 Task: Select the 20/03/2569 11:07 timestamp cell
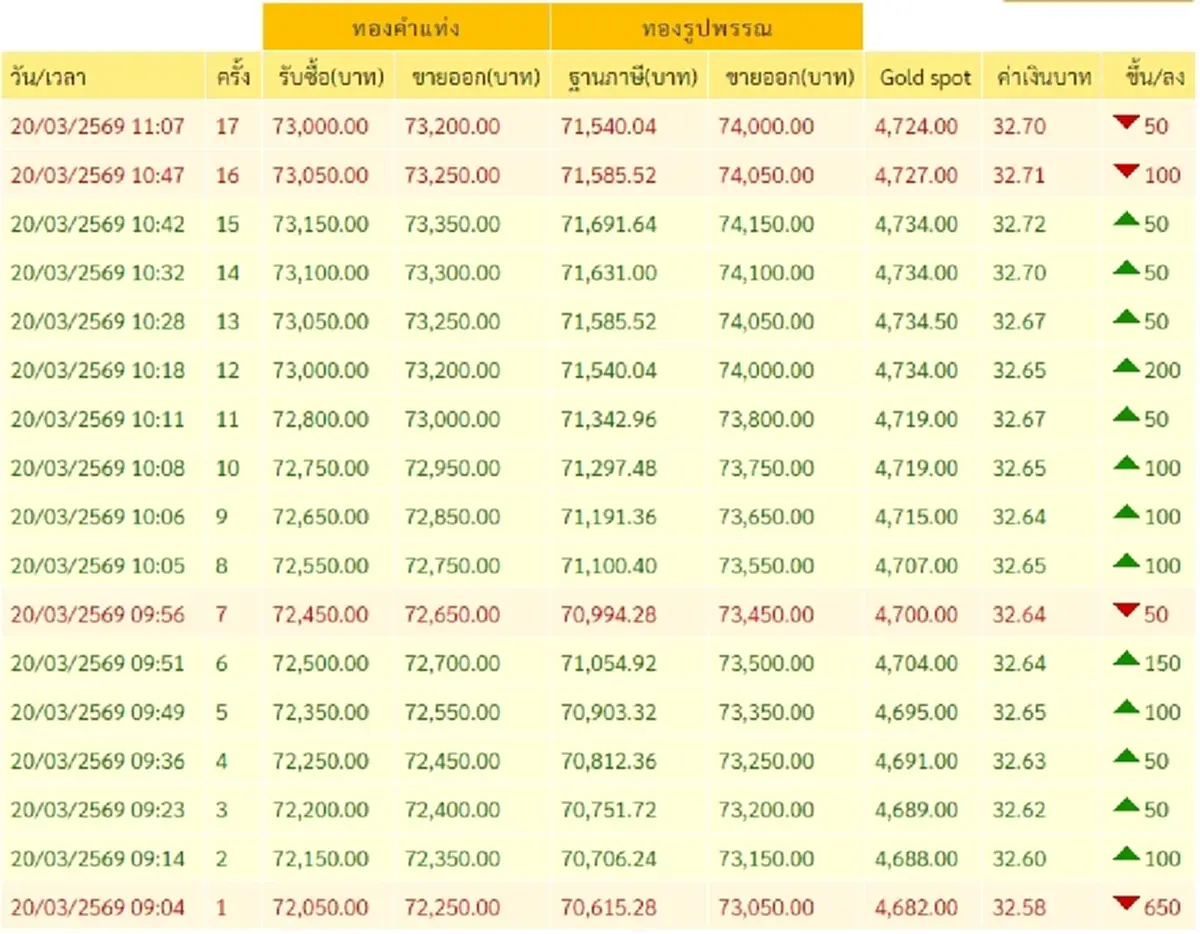[96, 126]
